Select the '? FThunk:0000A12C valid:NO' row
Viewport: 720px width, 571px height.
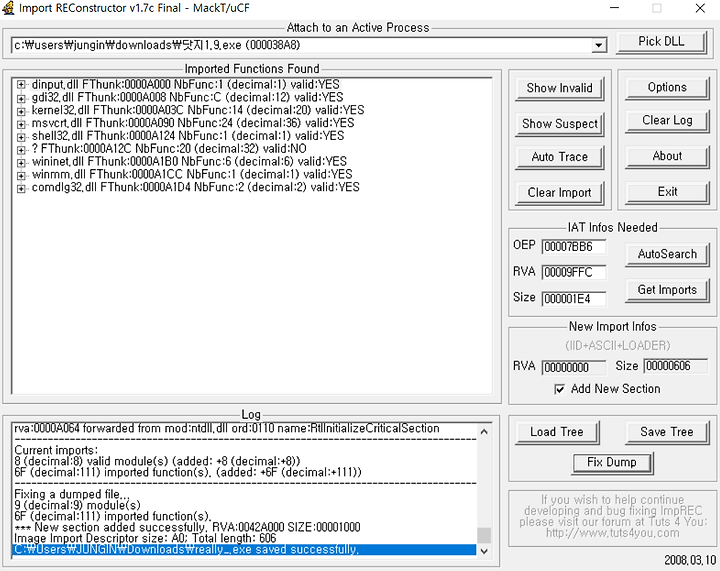tap(169, 149)
